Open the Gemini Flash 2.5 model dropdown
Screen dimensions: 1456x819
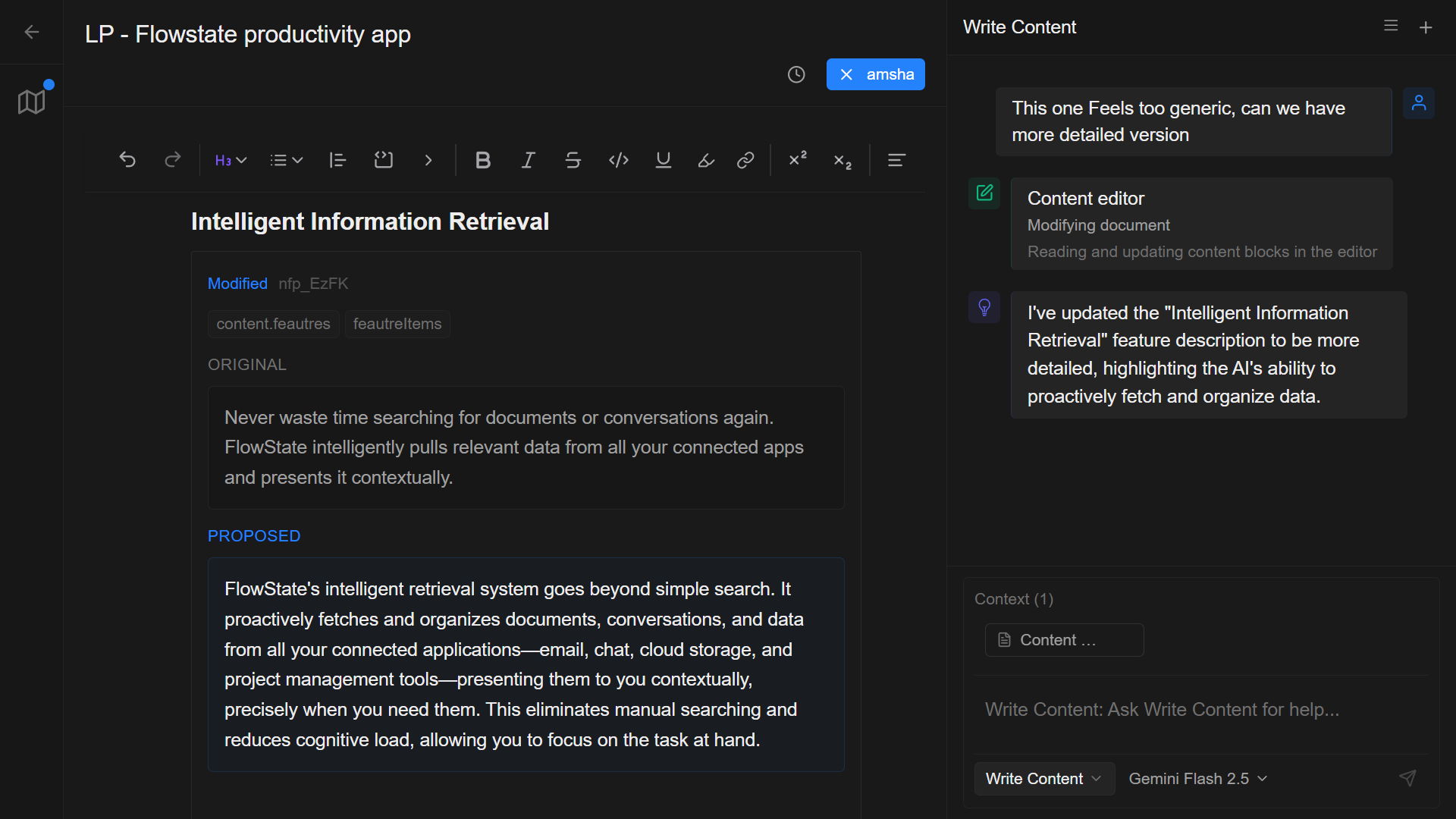[1198, 779]
